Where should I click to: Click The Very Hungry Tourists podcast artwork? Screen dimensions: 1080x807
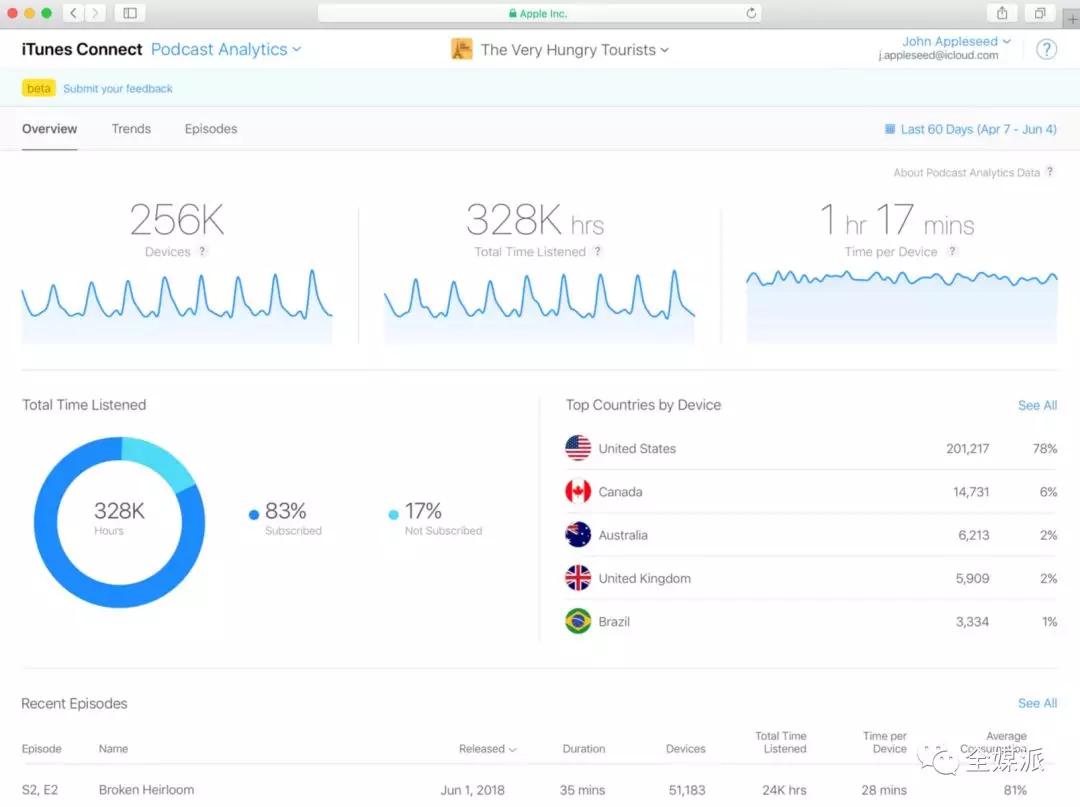click(x=461, y=49)
